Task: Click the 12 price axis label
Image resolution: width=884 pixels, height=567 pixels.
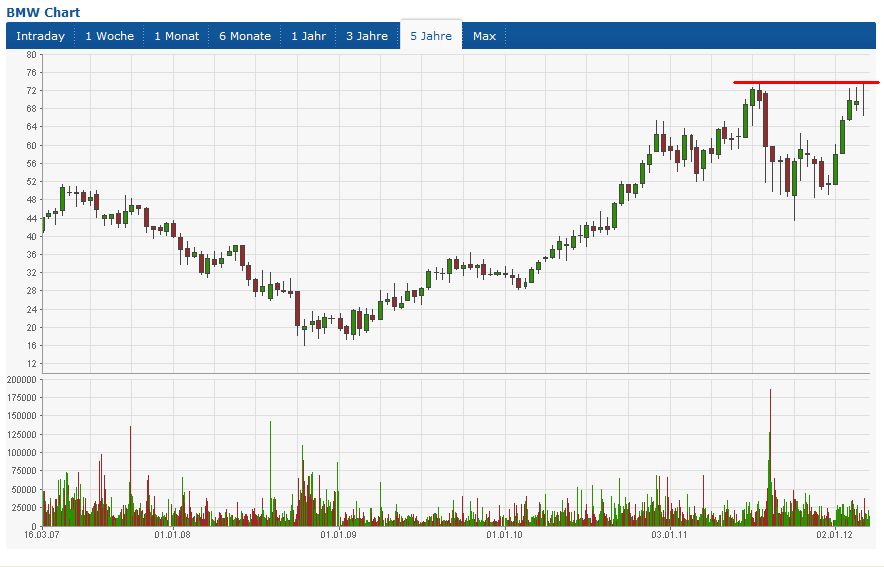Action: 31,364
